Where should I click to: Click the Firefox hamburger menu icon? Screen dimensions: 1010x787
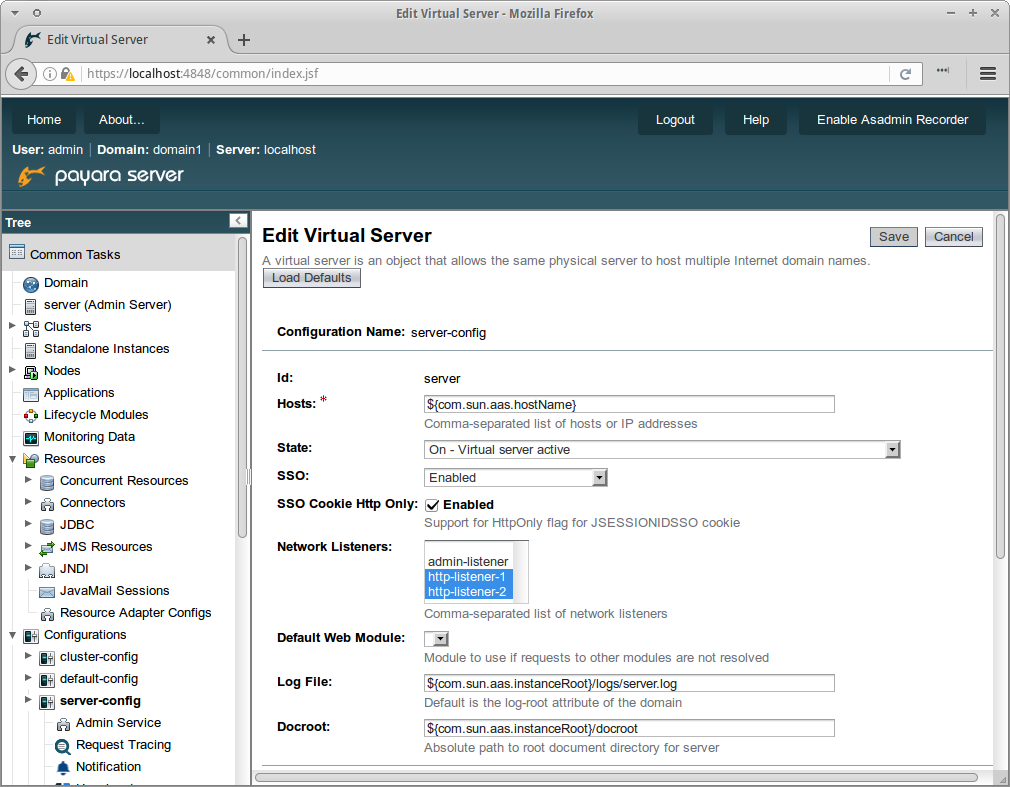[988, 74]
